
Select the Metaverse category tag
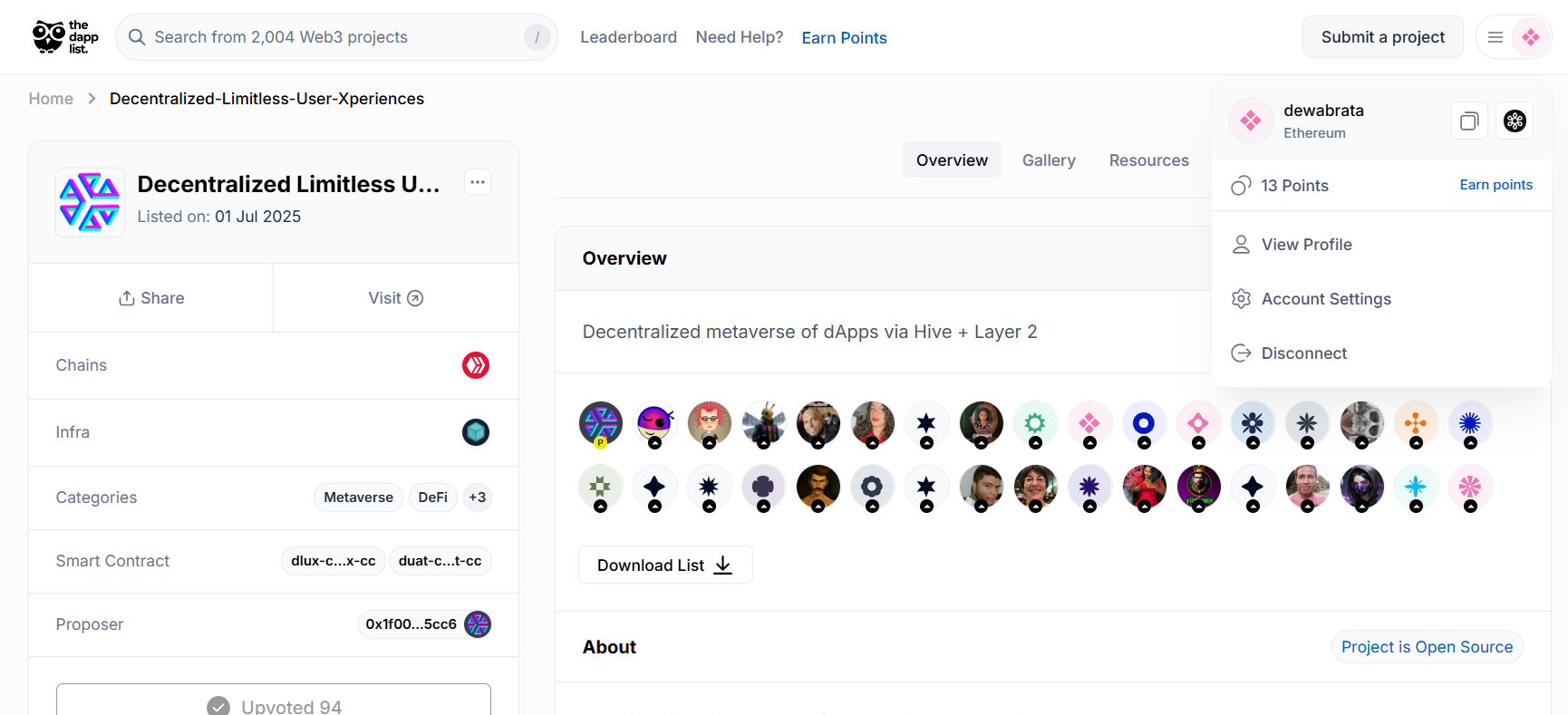pyautogui.click(x=358, y=498)
